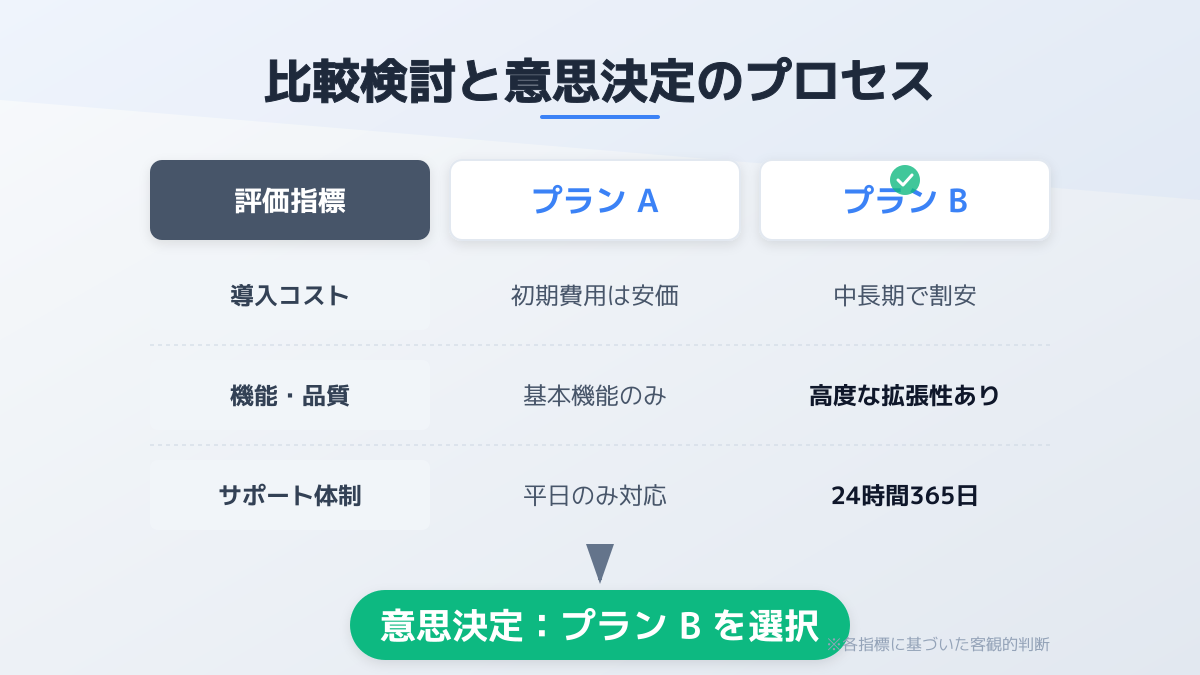Click the downward arrow above the decision

[x=599, y=563]
